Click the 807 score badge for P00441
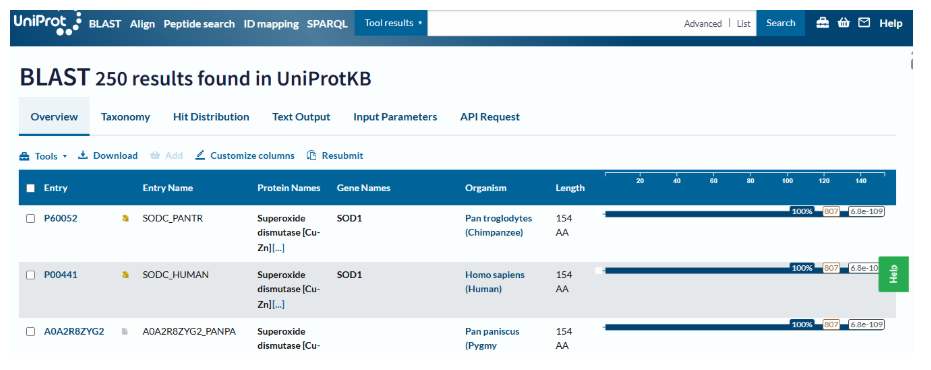This screenshot has height=370, width=931. (831, 268)
